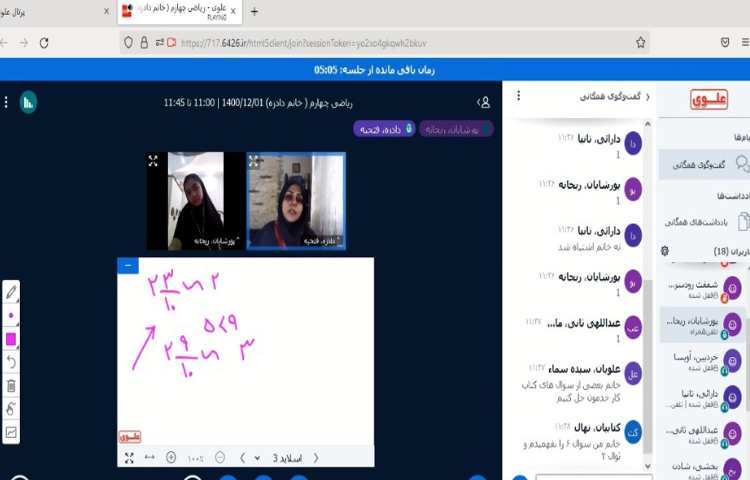Make the presentation fullscreen

[x=129, y=458]
